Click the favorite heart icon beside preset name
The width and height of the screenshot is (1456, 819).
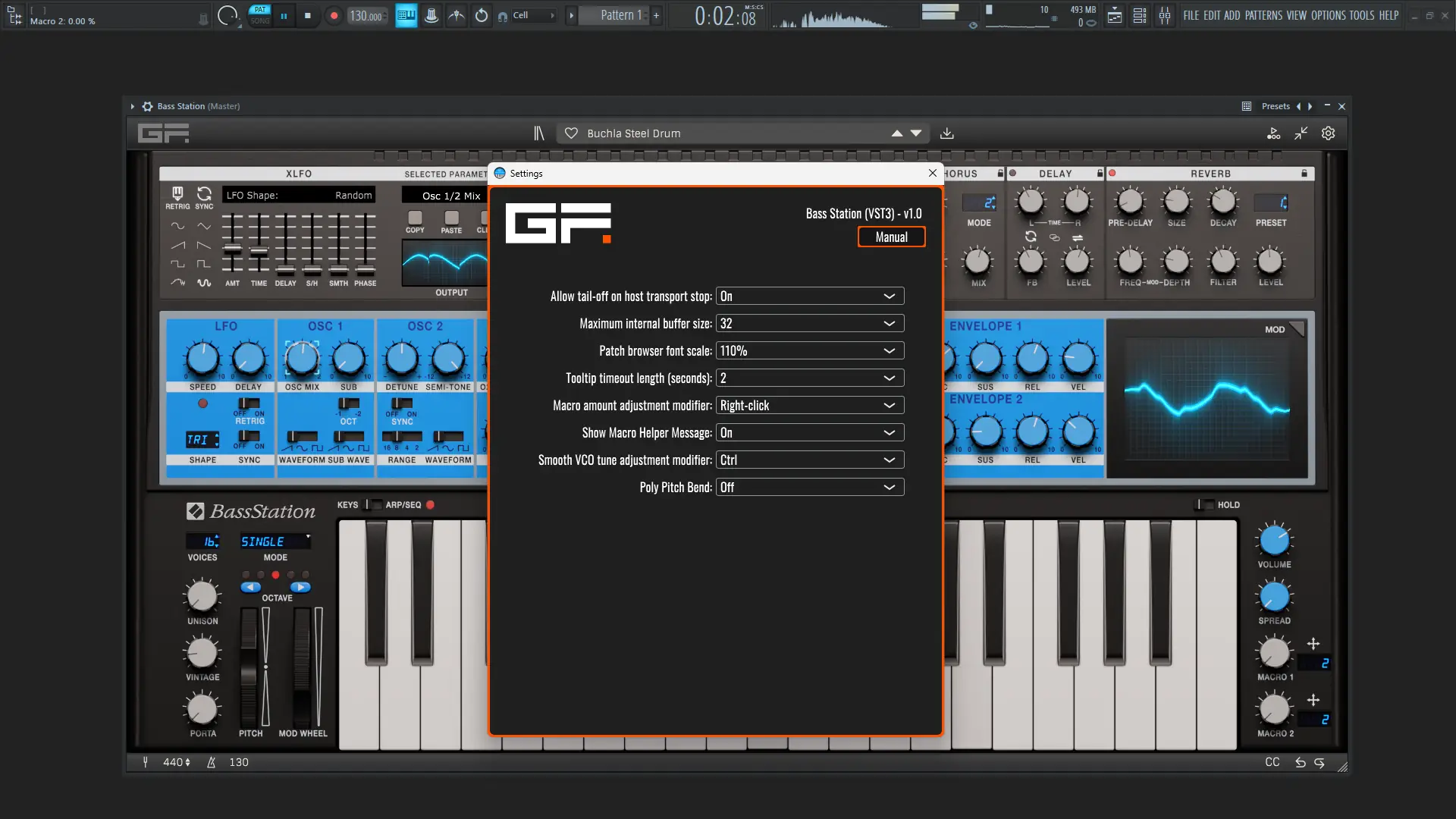[x=571, y=133]
